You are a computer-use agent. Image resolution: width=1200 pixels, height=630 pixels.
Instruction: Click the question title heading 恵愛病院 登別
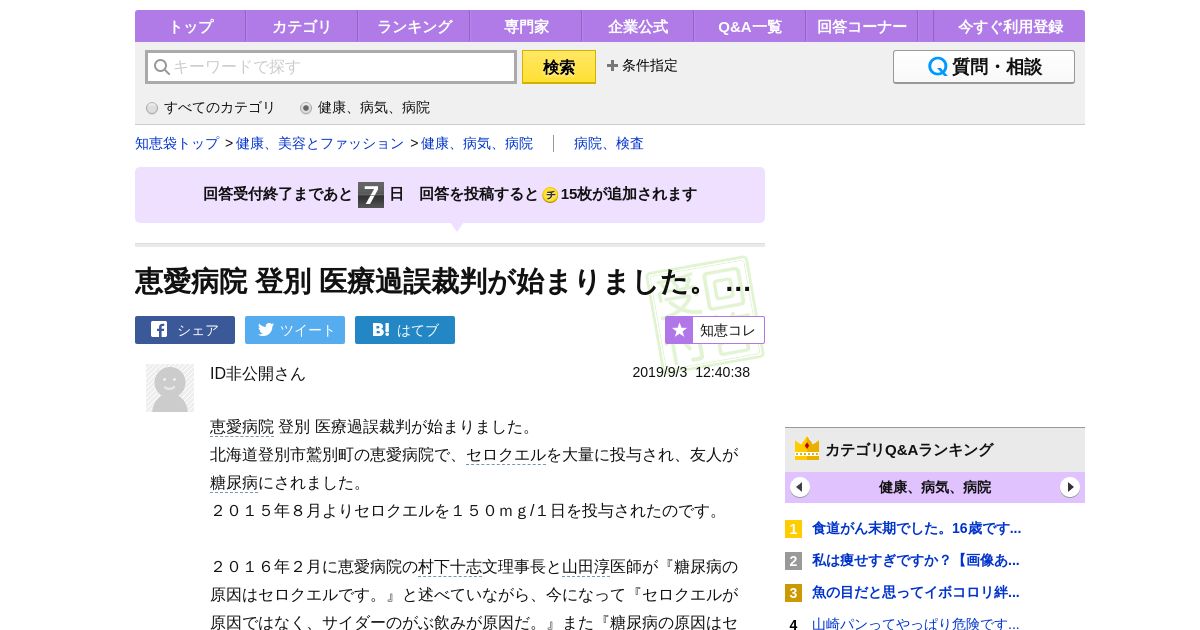[443, 281]
